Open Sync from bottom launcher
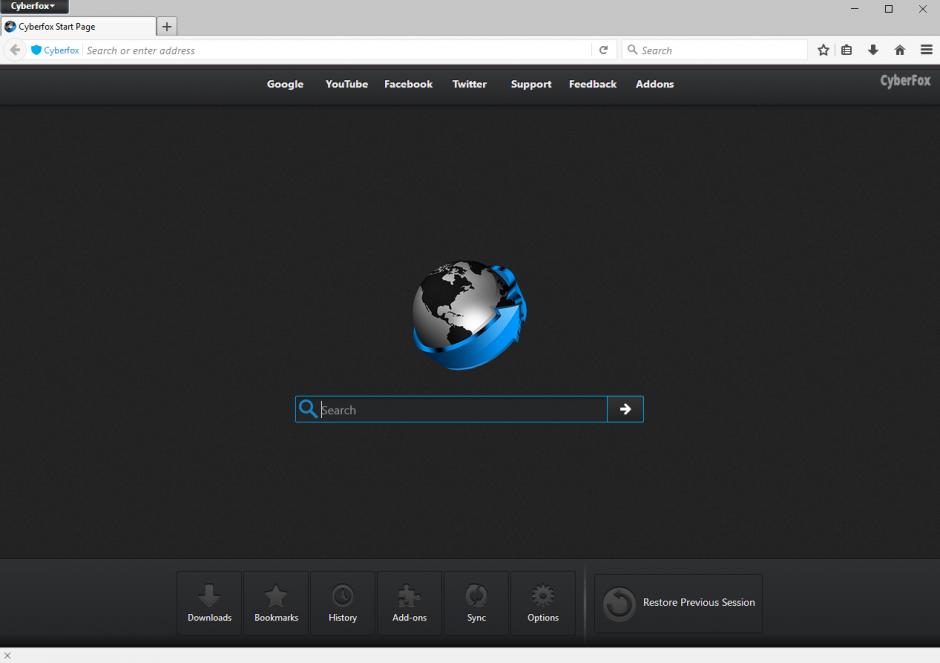The width and height of the screenshot is (940, 663). [x=477, y=602]
